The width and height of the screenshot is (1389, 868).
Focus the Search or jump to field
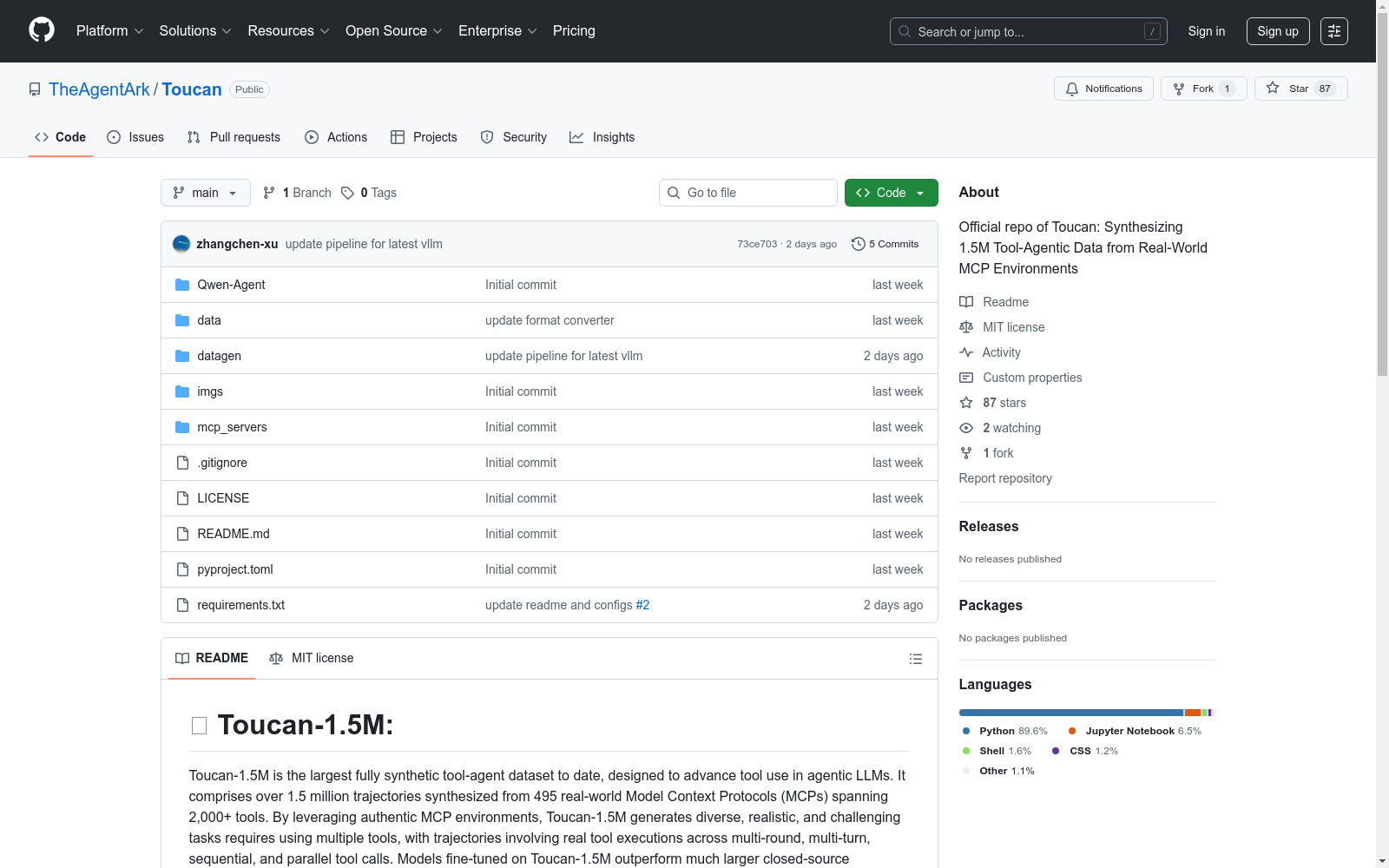[1029, 31]
